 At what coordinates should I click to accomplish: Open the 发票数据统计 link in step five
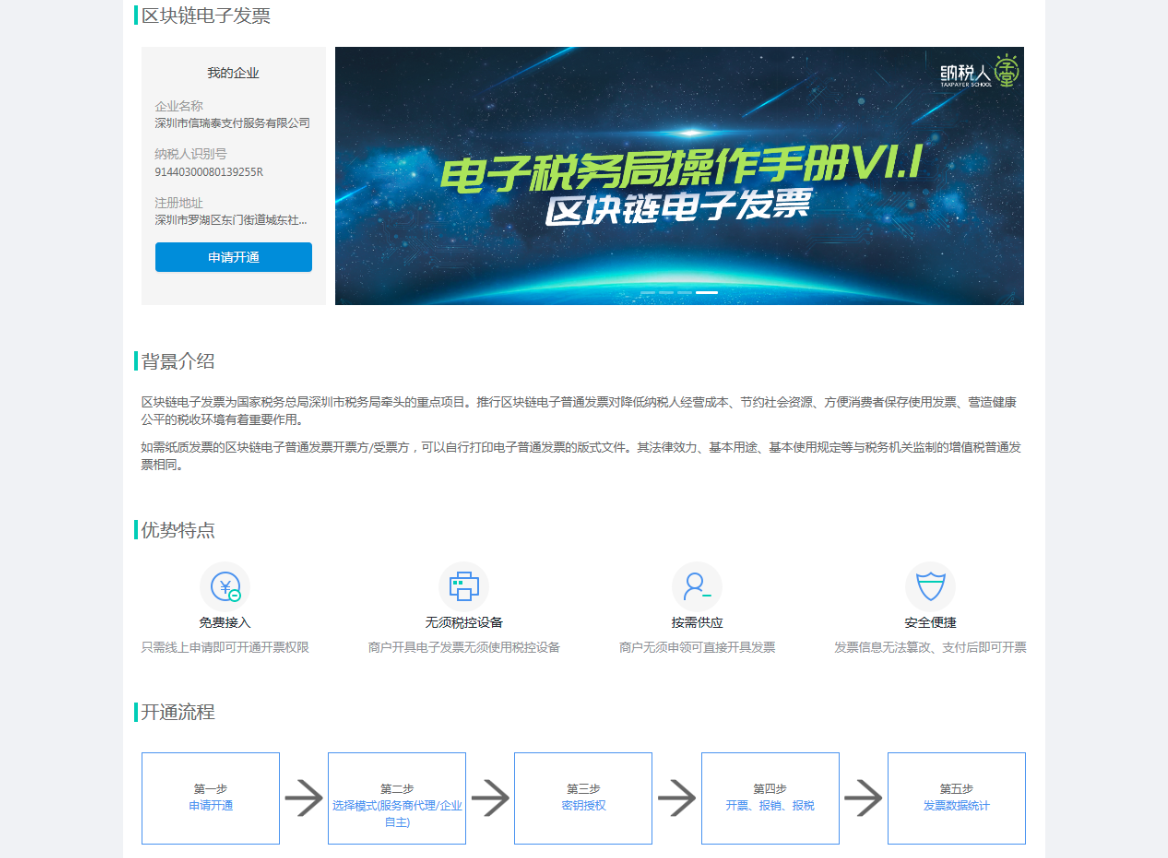pyautogui.click(x=956, y=806)
